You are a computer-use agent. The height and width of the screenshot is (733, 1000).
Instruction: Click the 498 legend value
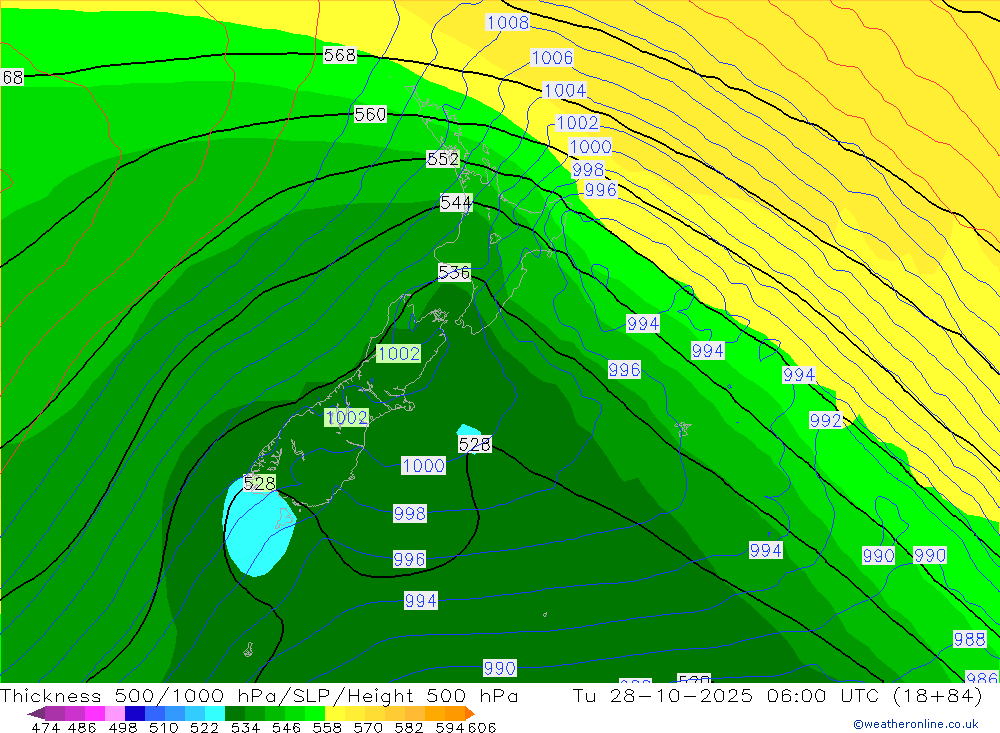pos(122,727)
